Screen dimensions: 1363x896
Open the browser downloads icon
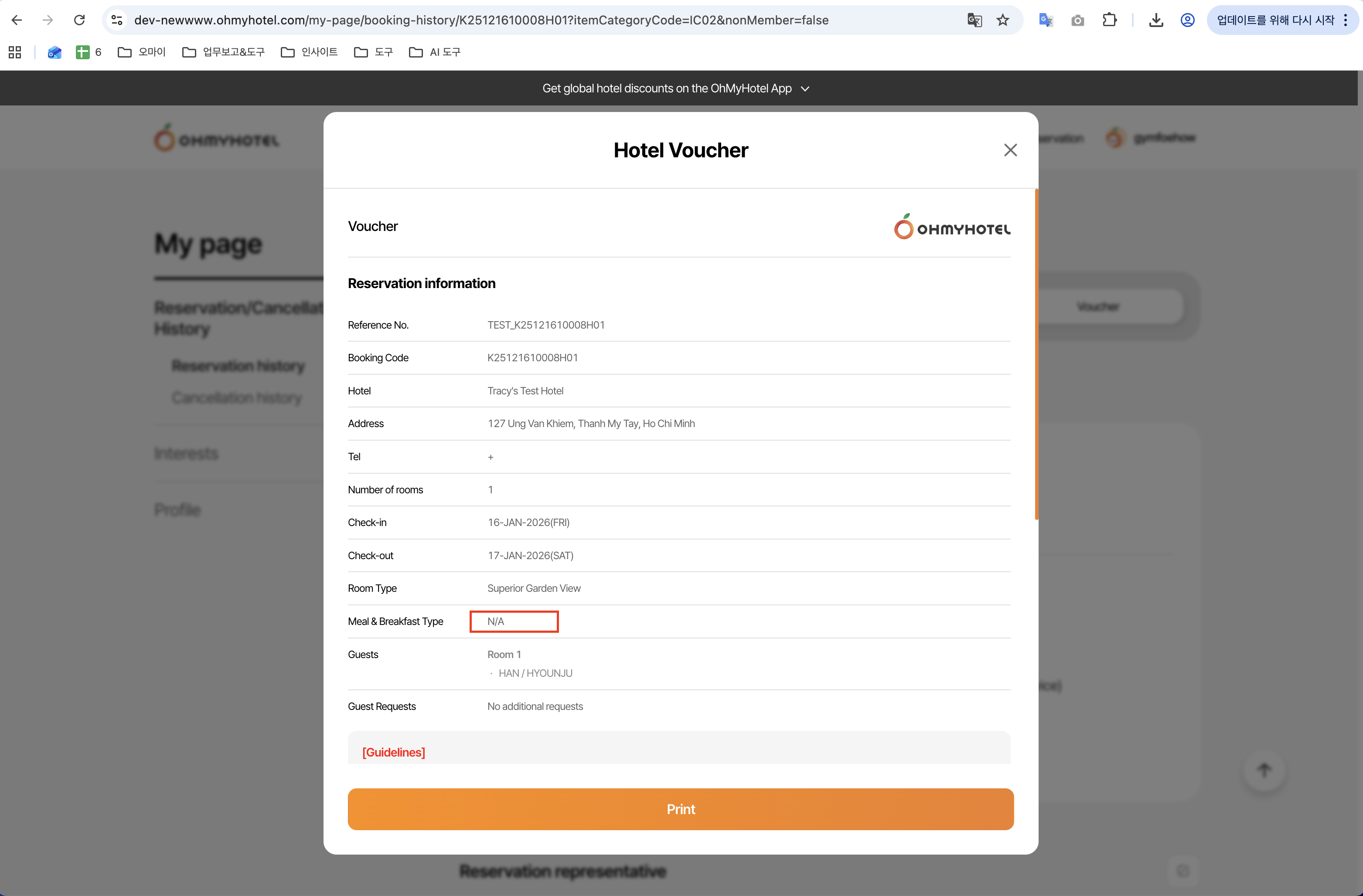click(1156, 20)
